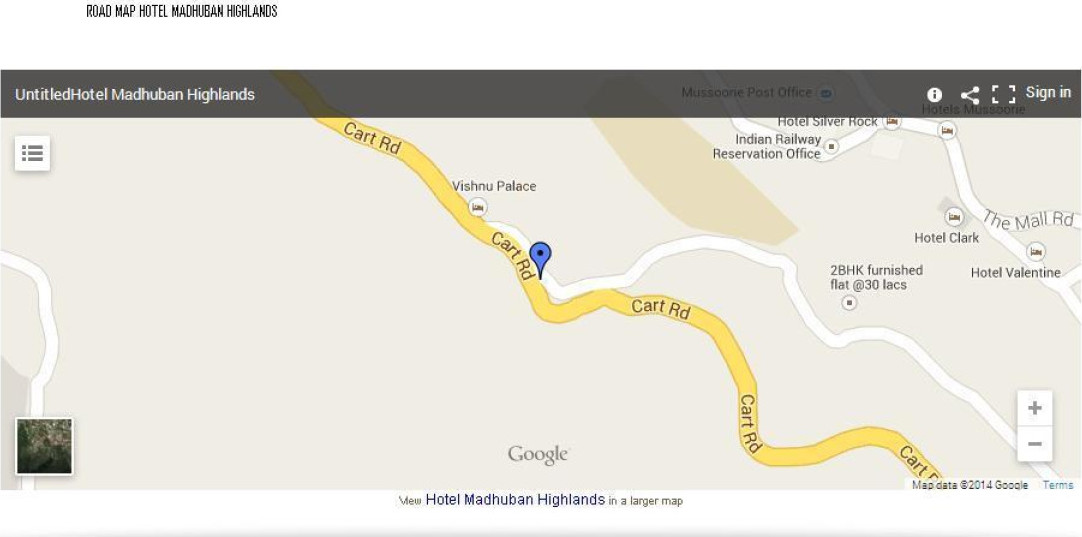Click the Mussoorie Post Office marker
This screenshot has height=537, width=1082.
click(825, 92)
